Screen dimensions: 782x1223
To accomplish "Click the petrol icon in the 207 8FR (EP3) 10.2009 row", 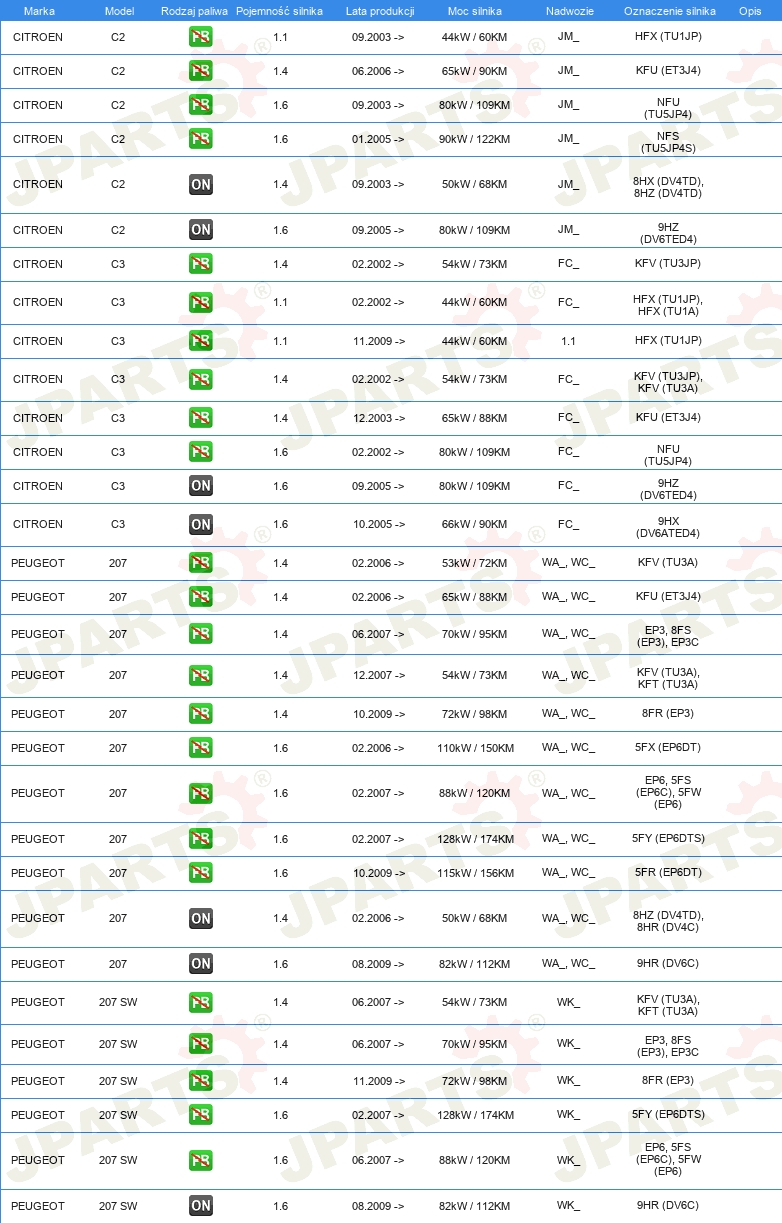I will pyautogui.click(x=201, y=714).
